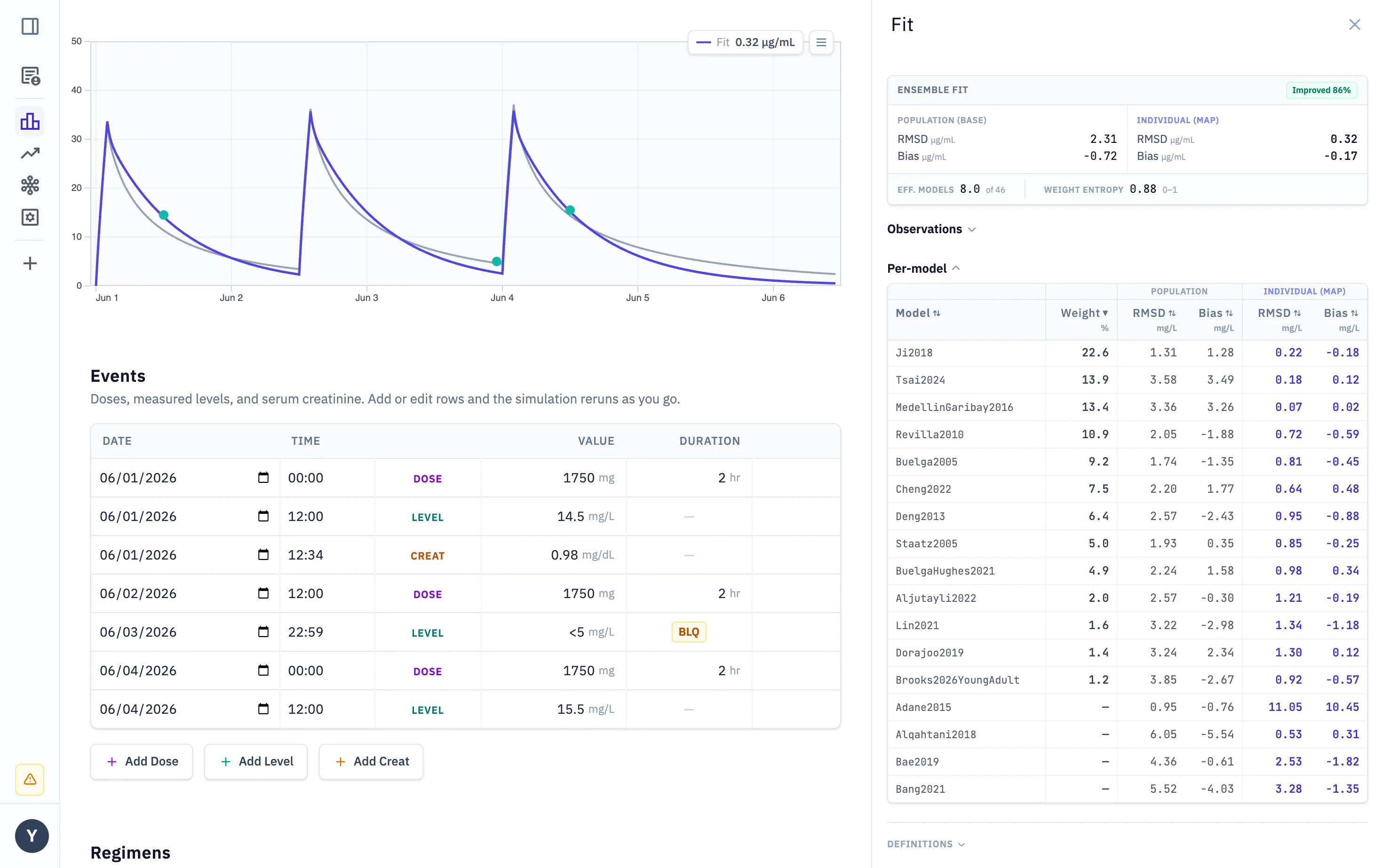Screen dimensions: 1383x868
Task: Sort by Individual MAP Bias column
Action: point(1341,314)
